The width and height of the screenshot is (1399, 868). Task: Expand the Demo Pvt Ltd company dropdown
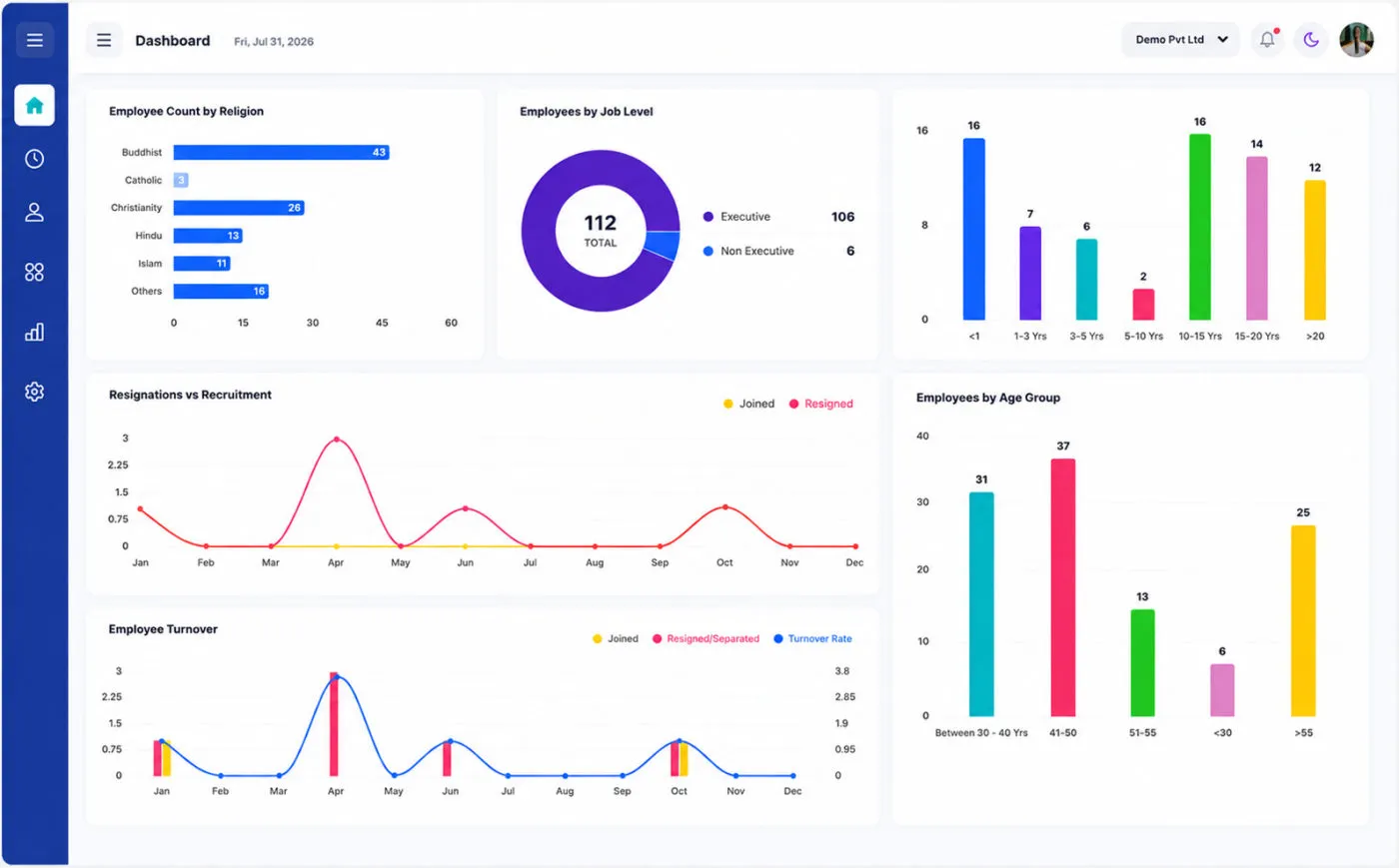tap(1180, 40)
